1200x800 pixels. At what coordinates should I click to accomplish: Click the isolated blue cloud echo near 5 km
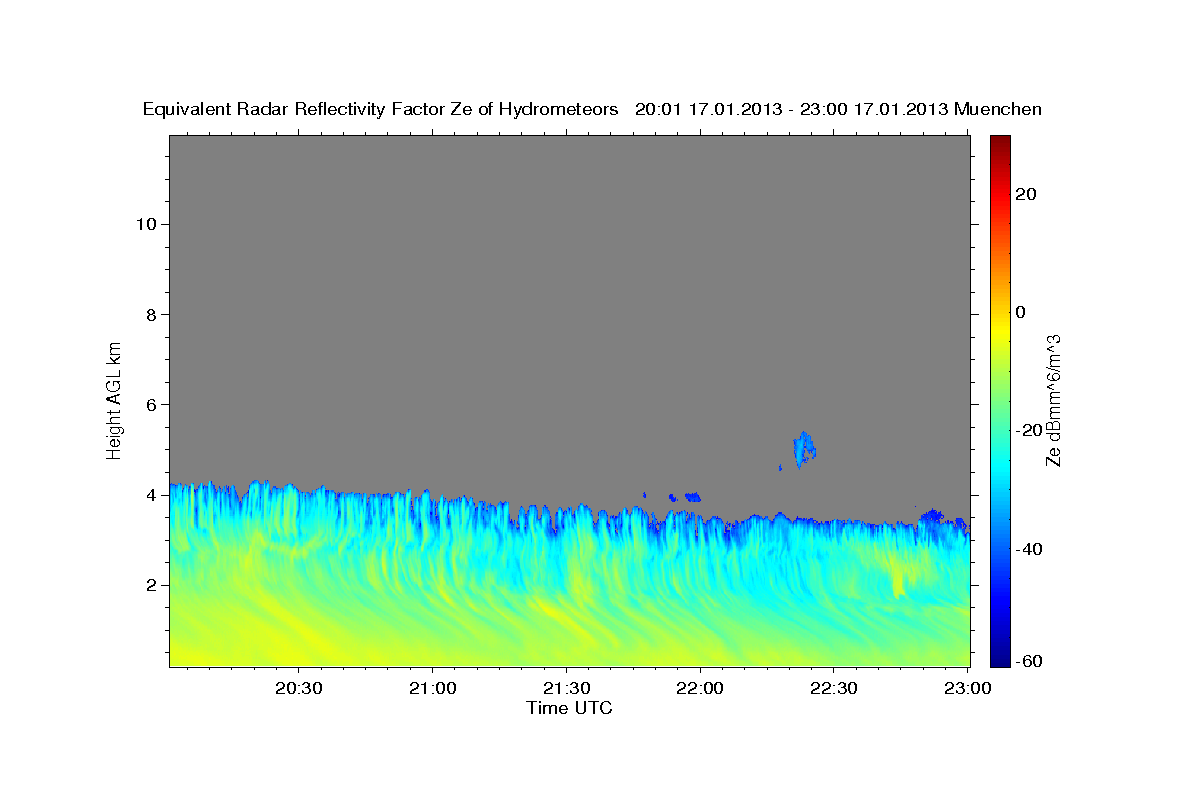coord(805,450)
